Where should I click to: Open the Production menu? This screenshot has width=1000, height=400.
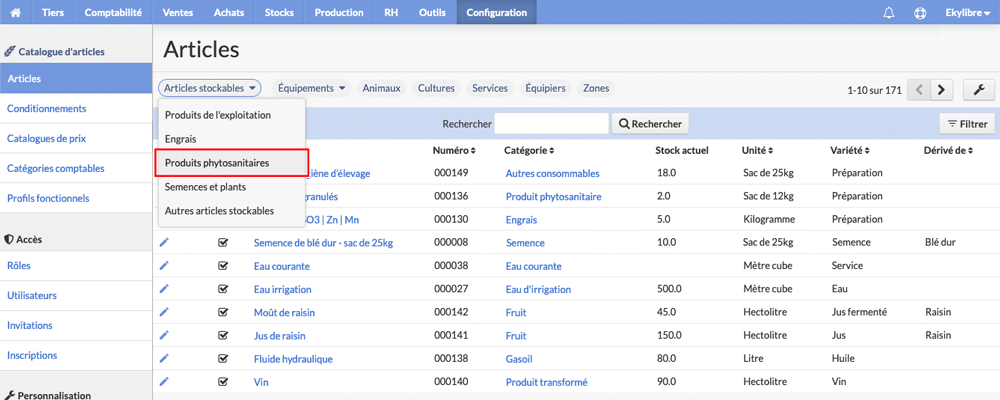tap(339, 12)
